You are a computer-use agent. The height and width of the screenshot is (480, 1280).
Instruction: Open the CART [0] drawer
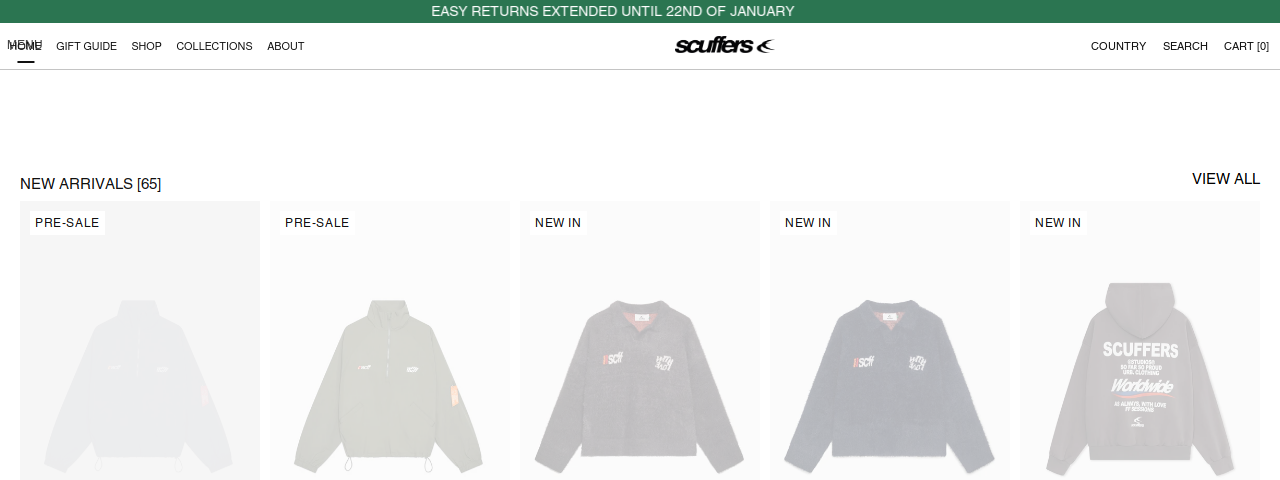coord(1246,46)
